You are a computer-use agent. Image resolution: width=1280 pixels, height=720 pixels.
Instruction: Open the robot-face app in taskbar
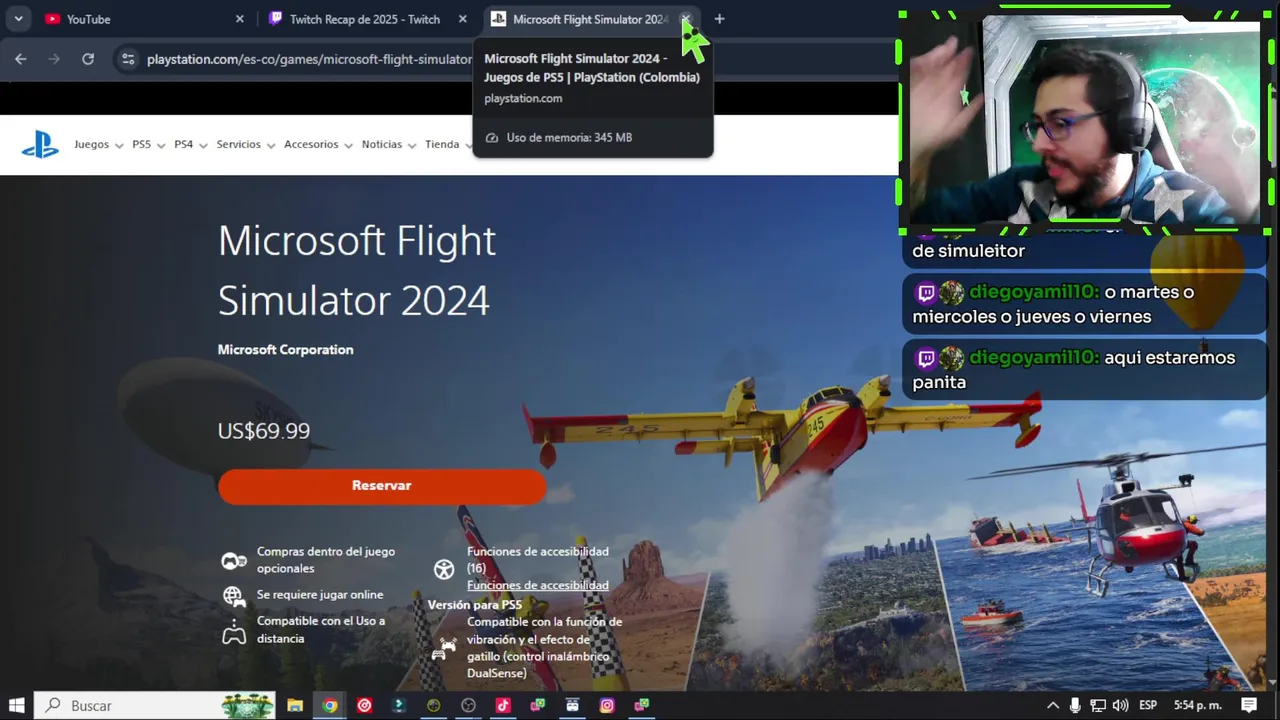(572, 705)
